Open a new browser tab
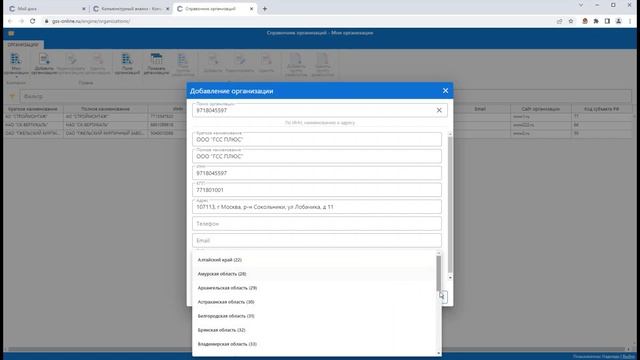 coord(264,9)
